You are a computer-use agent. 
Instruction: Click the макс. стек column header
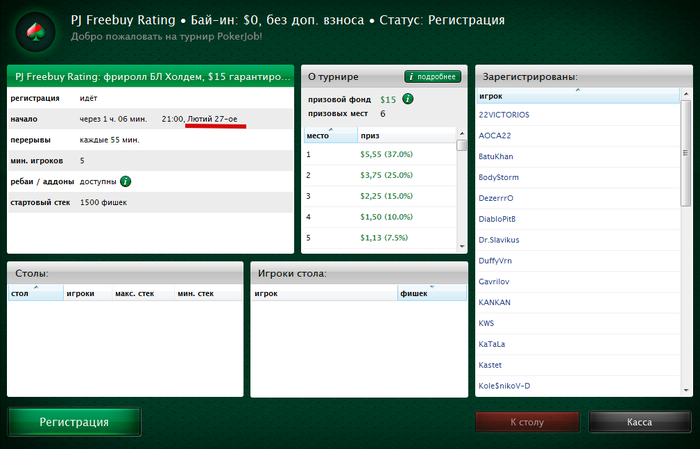[x=143, y=293]
